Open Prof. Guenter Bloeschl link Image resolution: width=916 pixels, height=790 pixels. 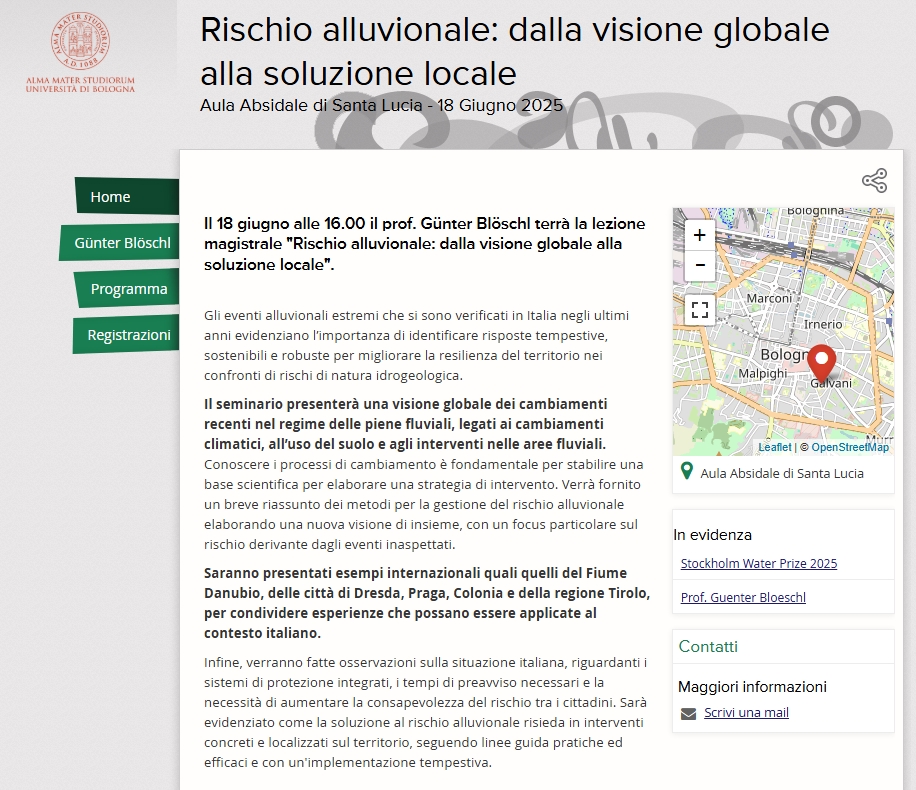(743, 597)
